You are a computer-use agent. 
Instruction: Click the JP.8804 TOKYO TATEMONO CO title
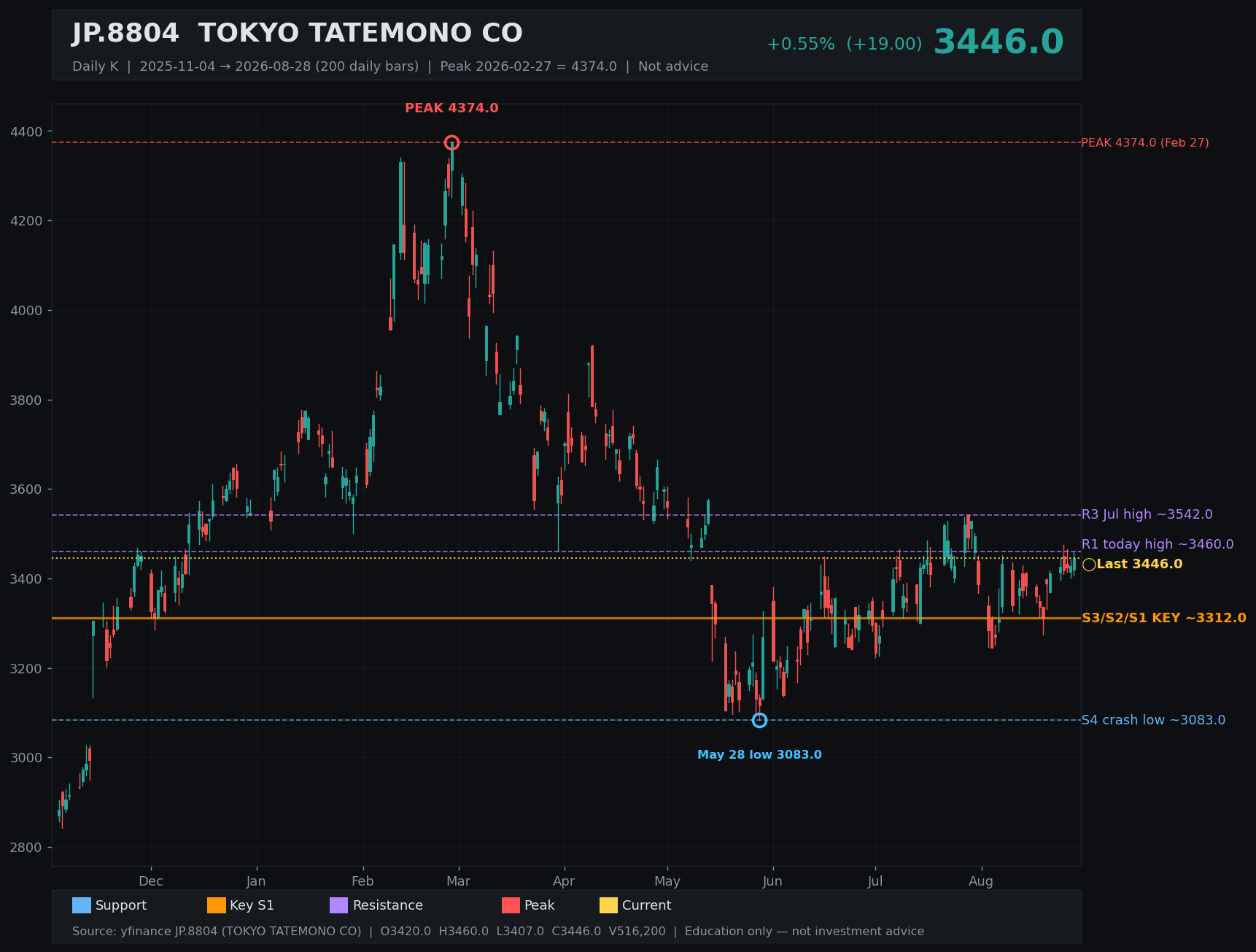click(x=298, y=34)
